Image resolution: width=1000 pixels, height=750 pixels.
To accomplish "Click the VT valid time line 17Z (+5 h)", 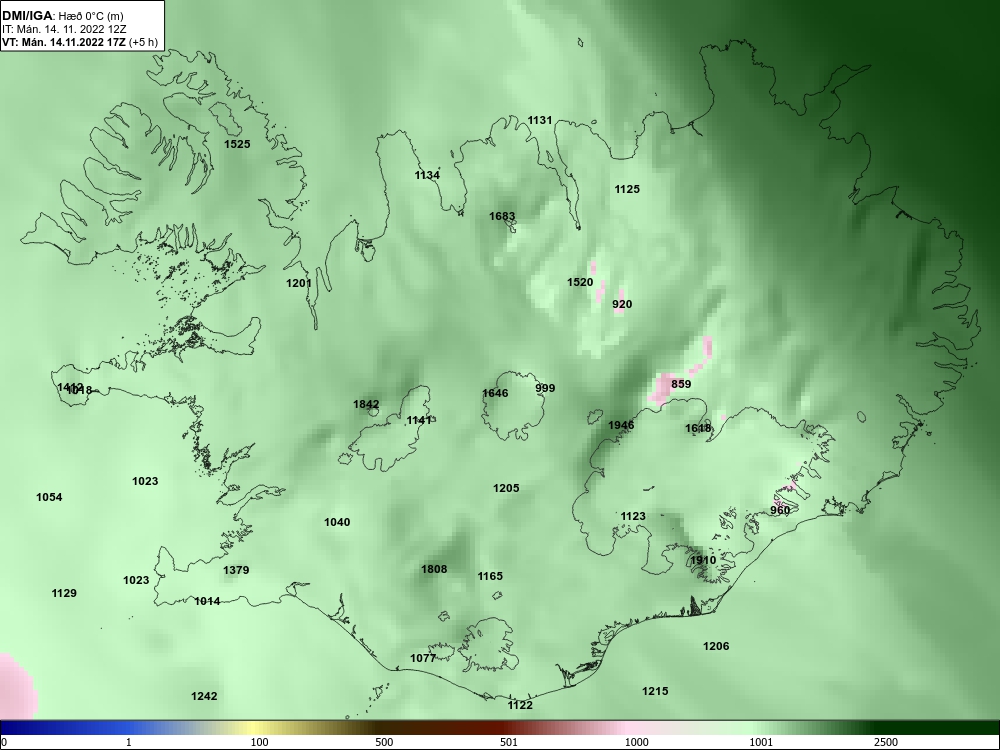I will (x=78, y=42).
